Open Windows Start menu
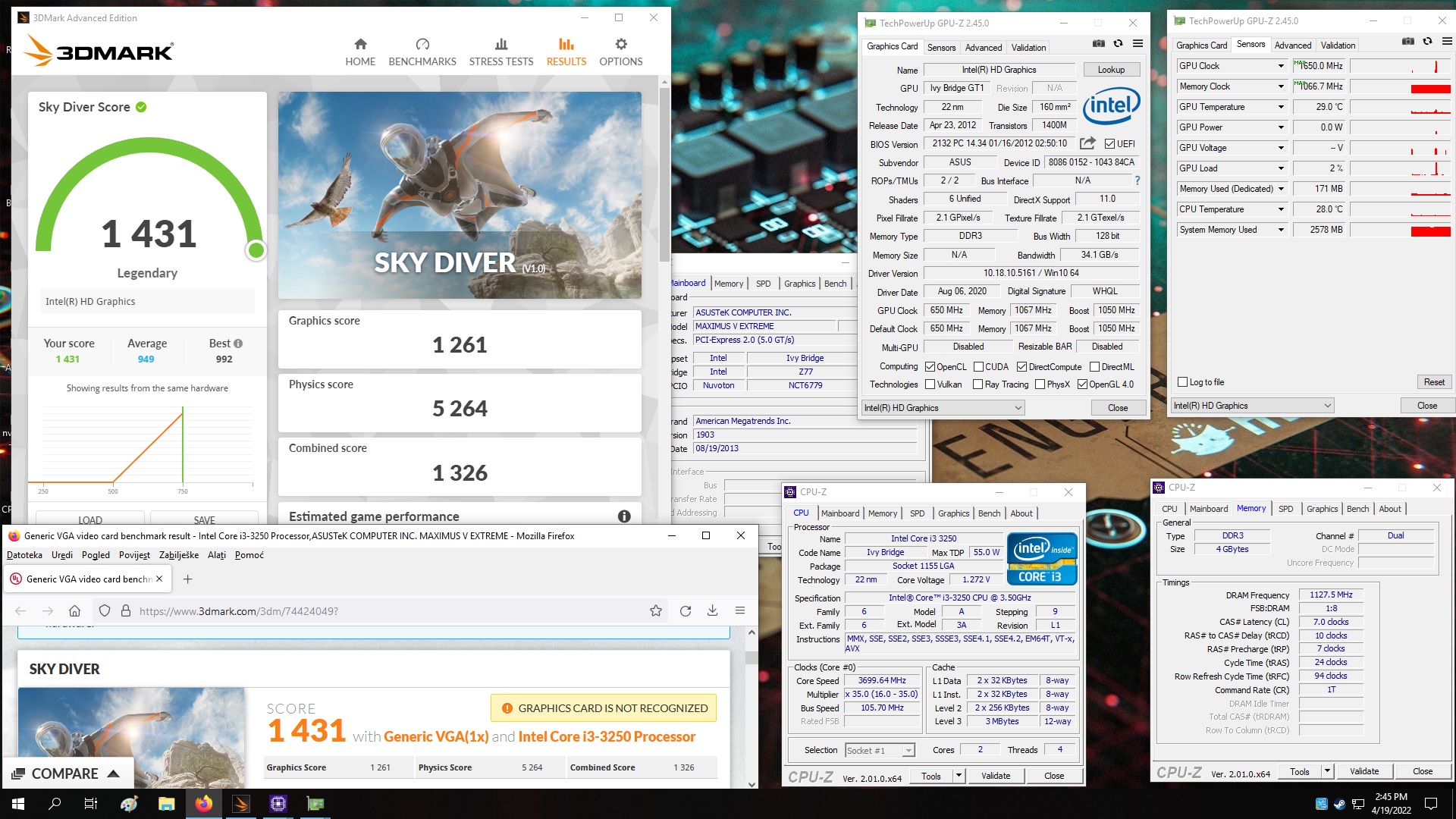This screenshot has width=1456, height=819. click(18, 804)
